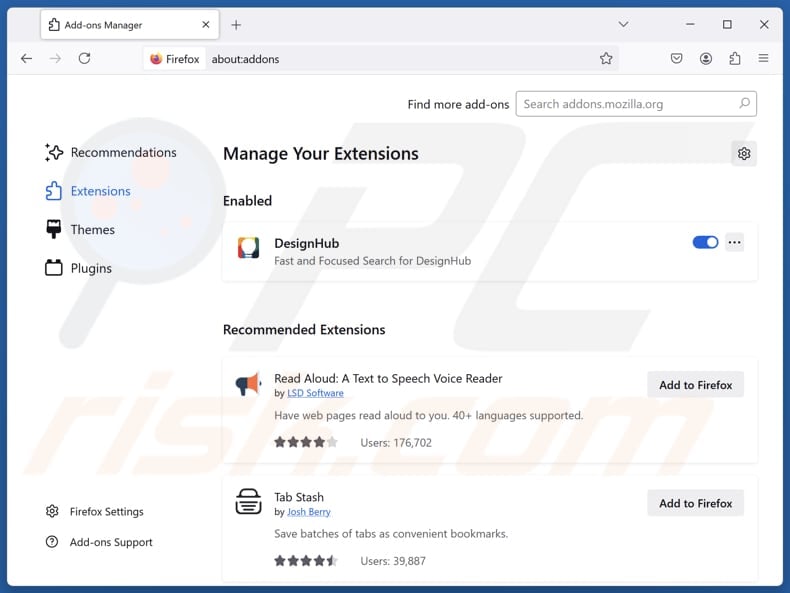This screenshot has height=593, width=790.
Task: Select the Add-ons Manager browser tab
Action: pyautogui.click(x=130, y=25)
